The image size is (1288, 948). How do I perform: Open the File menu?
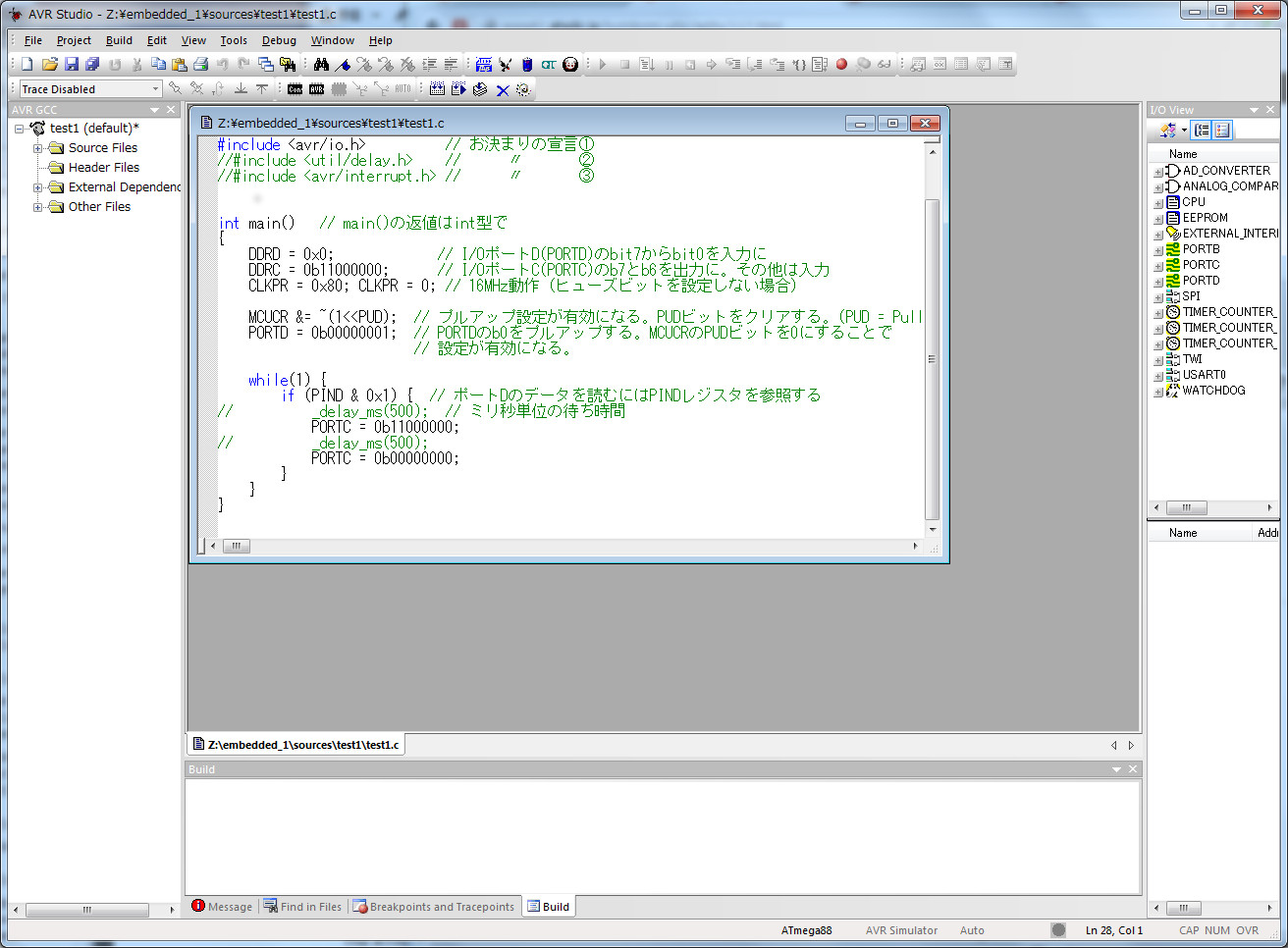coord(33,40)
